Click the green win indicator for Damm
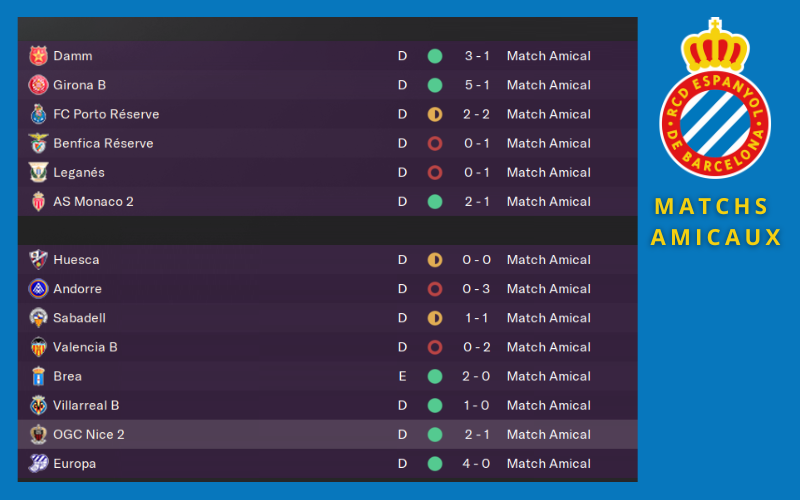Viewport: 800px width, 500px height. (435, 56)
